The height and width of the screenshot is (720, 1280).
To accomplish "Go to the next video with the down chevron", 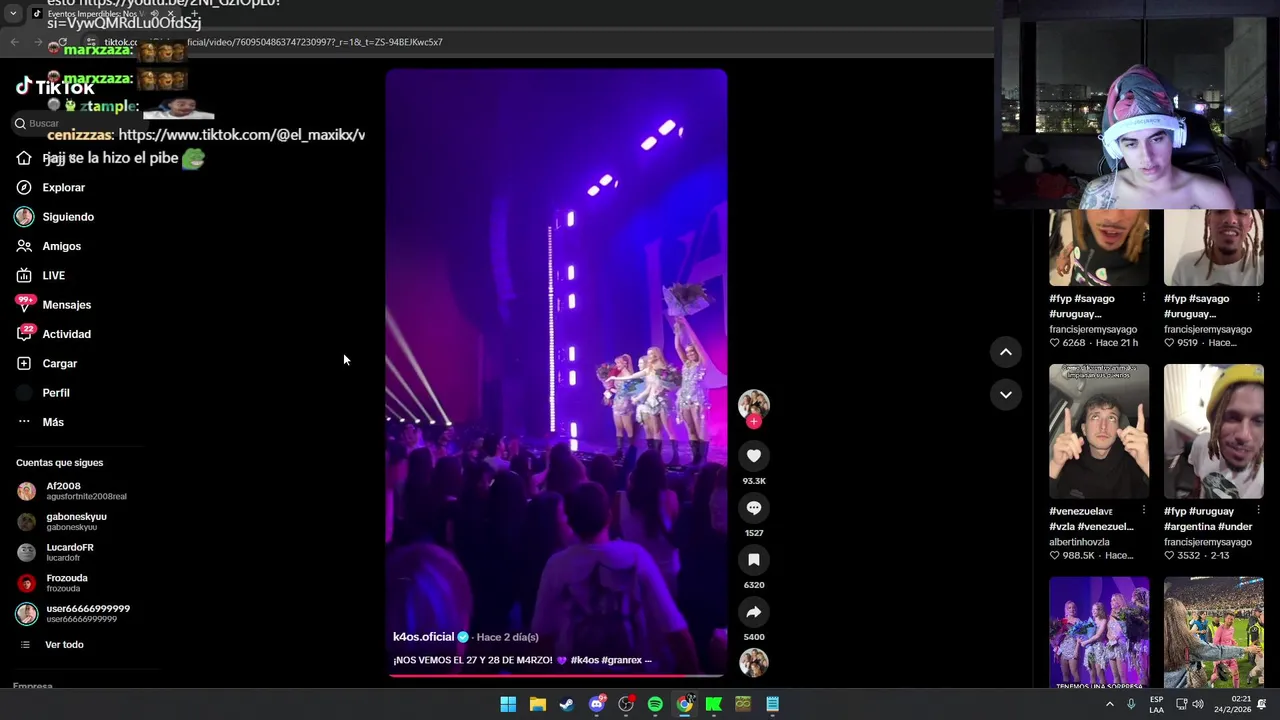I will point(1006,395).
